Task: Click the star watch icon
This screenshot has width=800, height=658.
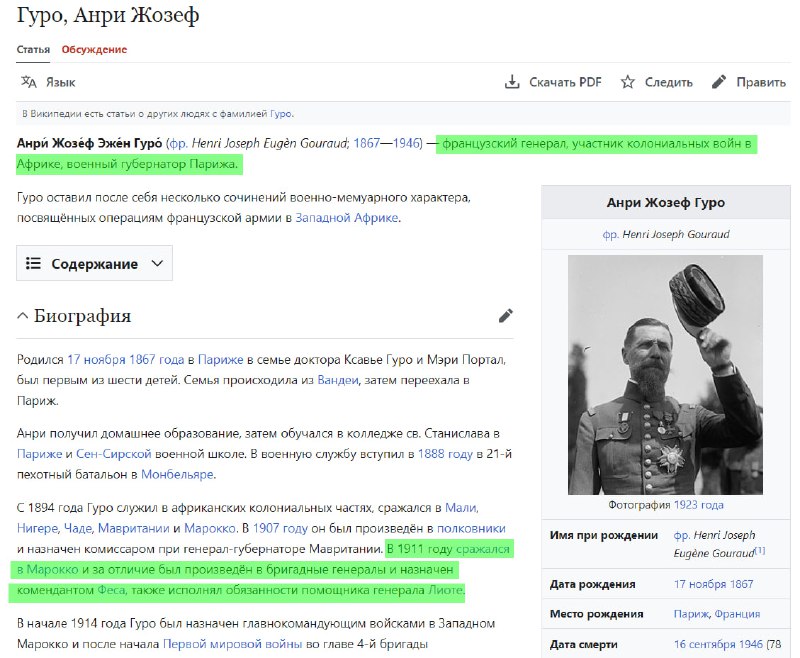Action: pyautogui.click(x=628, y=82)
